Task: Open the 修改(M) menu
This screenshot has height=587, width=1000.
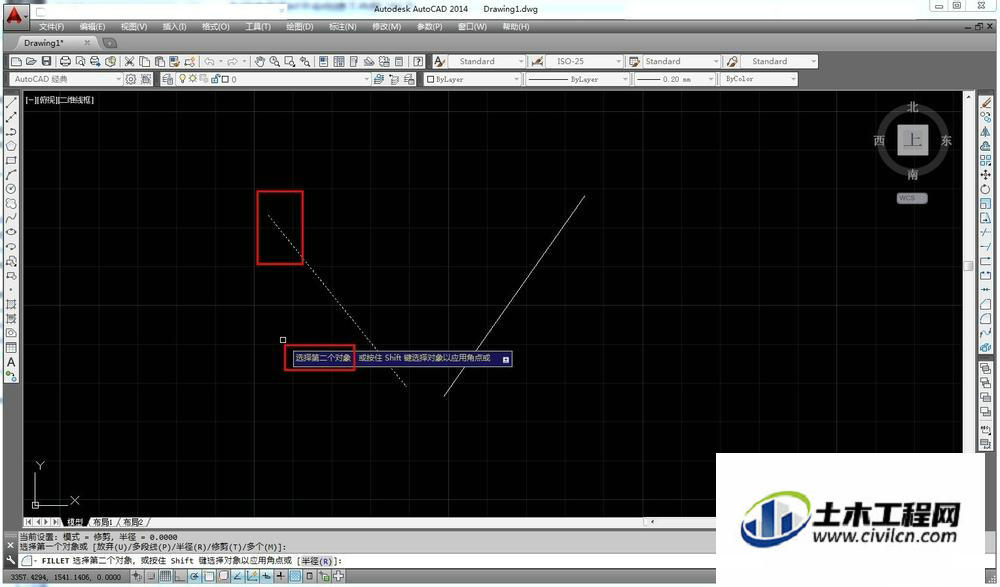Action: click(x=386, y=27)
